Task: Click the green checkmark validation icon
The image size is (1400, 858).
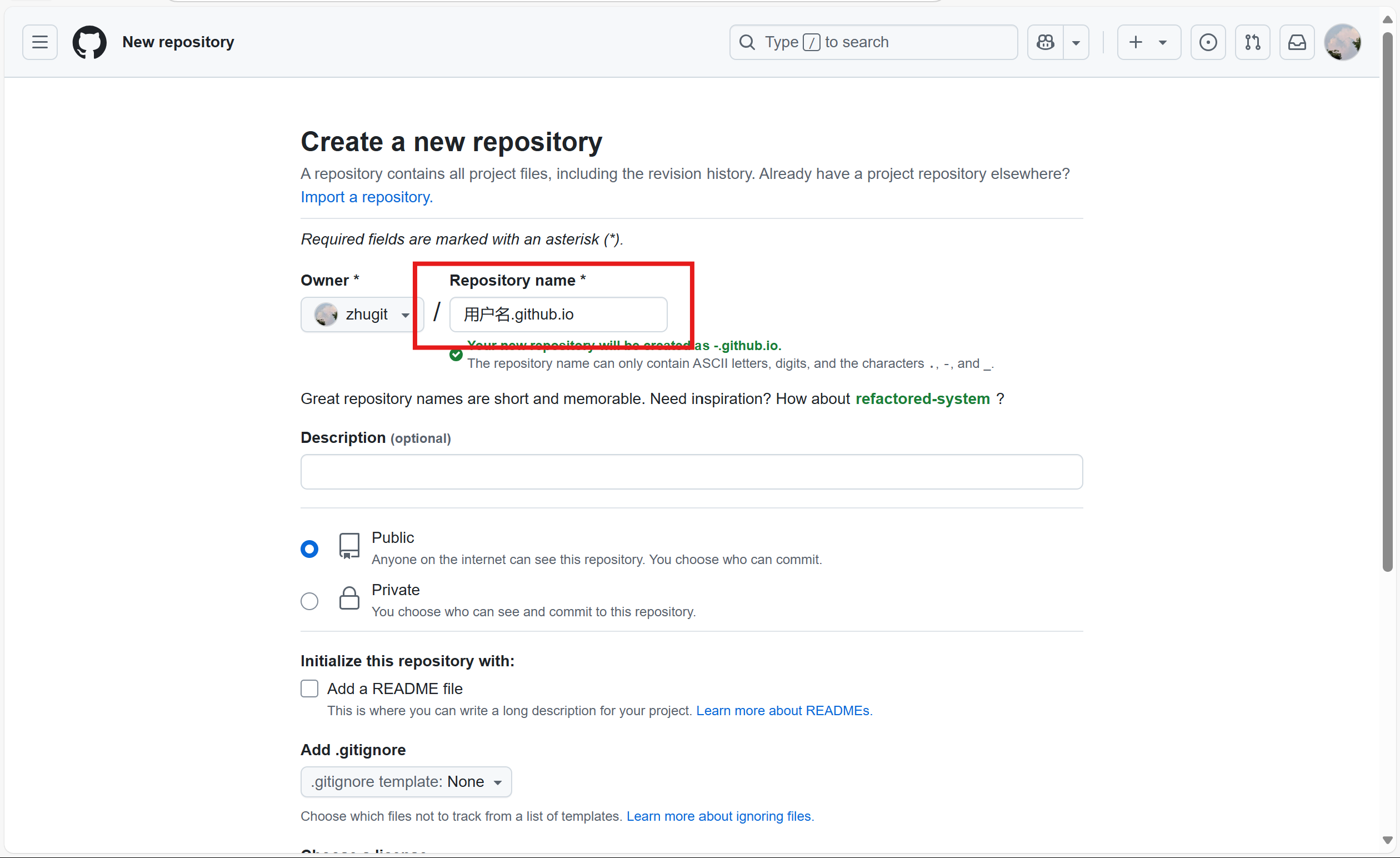Action: (x=456, y=355)
